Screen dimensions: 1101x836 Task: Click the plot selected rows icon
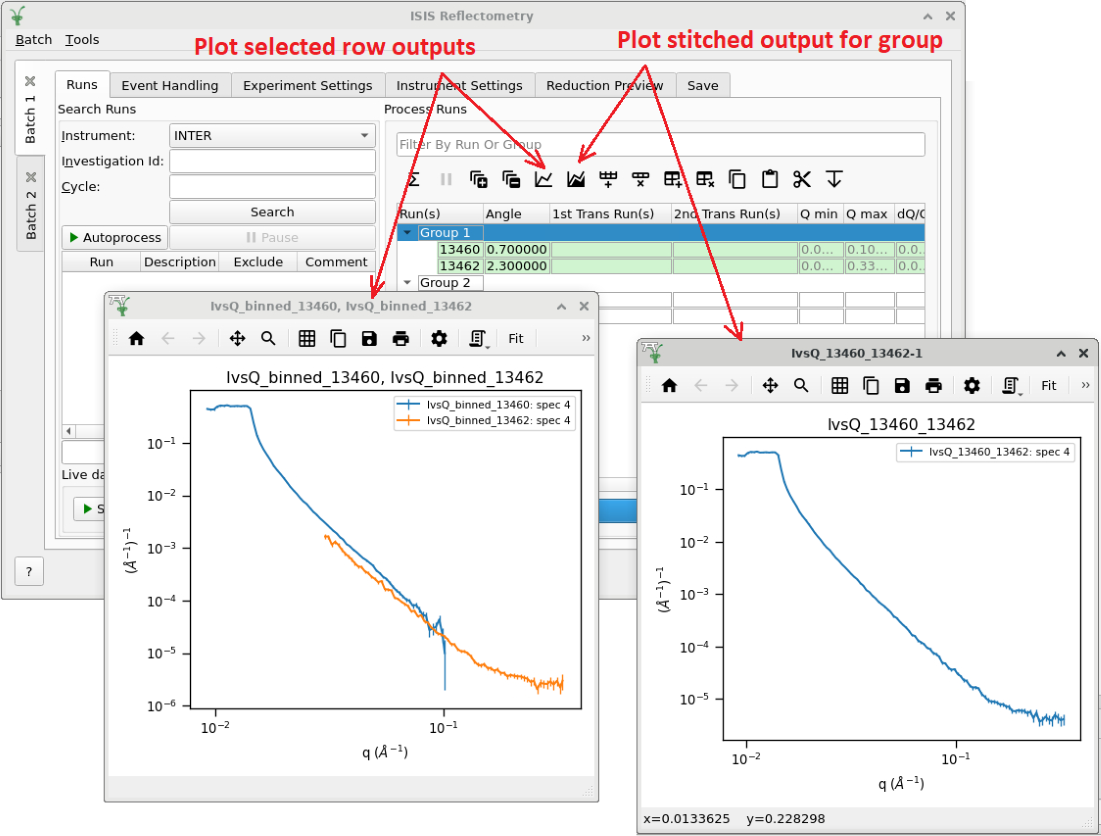(543, 180)
